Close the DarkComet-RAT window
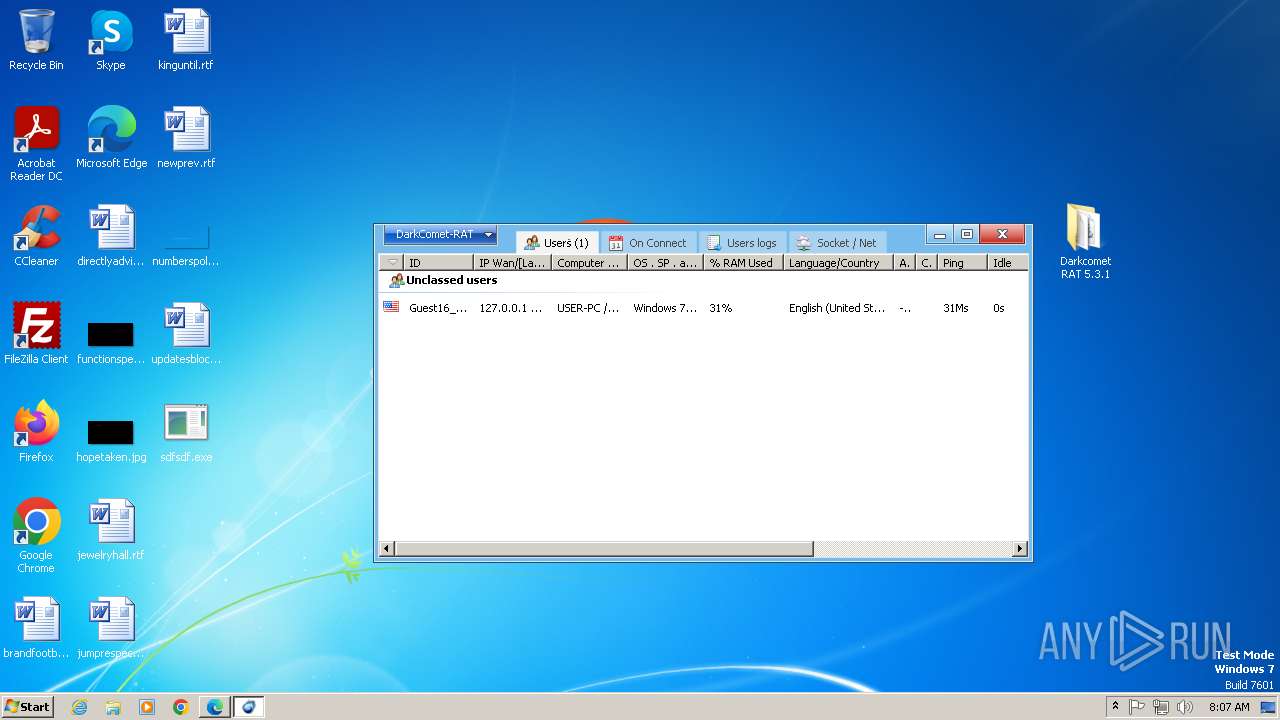 (1002, 235)
